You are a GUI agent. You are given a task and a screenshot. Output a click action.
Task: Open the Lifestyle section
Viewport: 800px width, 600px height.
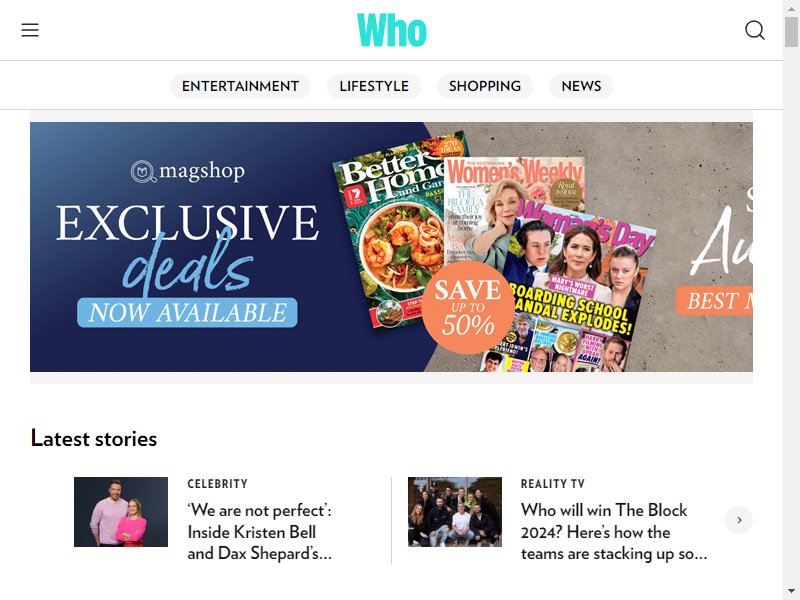coord(374,86)
